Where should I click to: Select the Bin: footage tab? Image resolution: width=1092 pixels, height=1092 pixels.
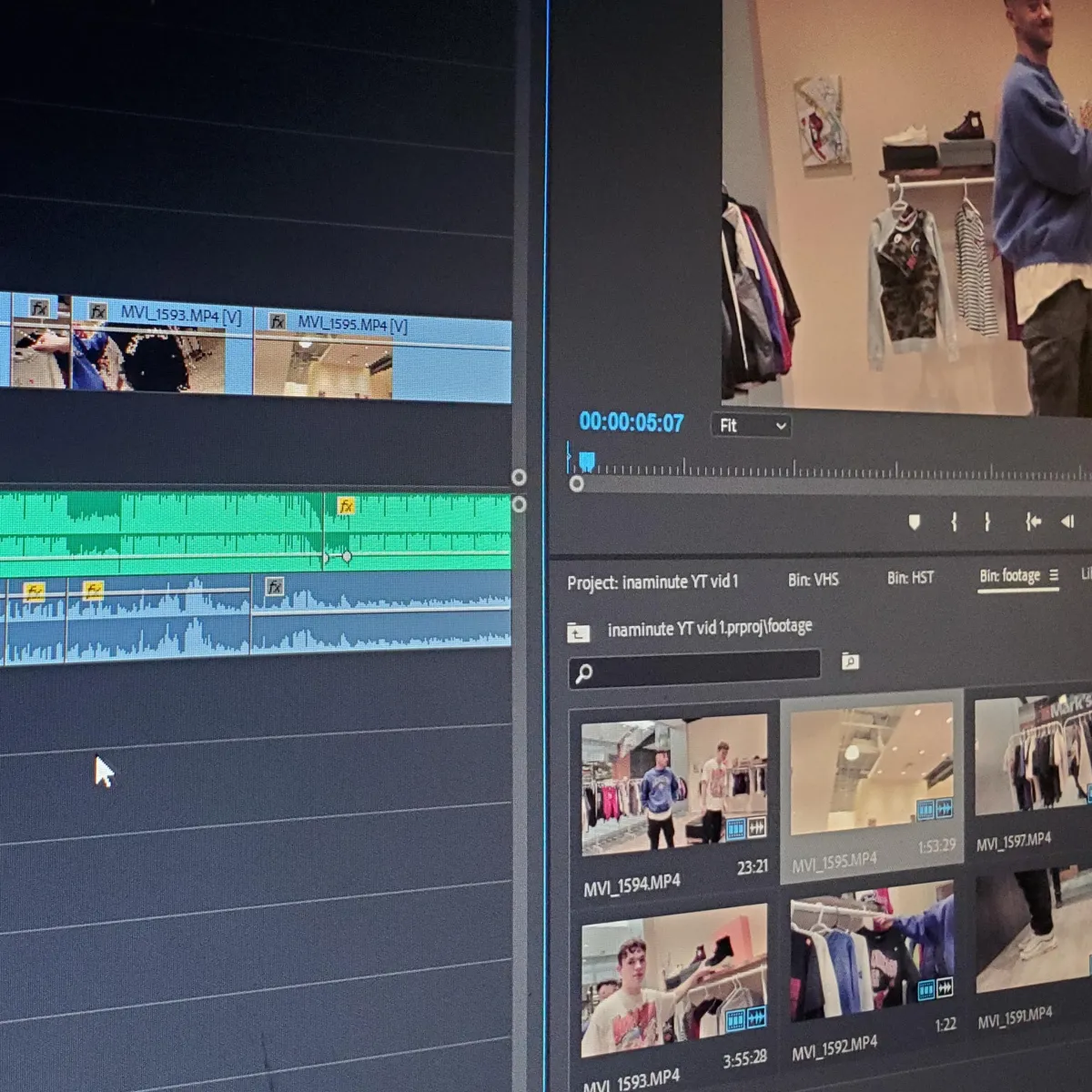pos(1009,575)
